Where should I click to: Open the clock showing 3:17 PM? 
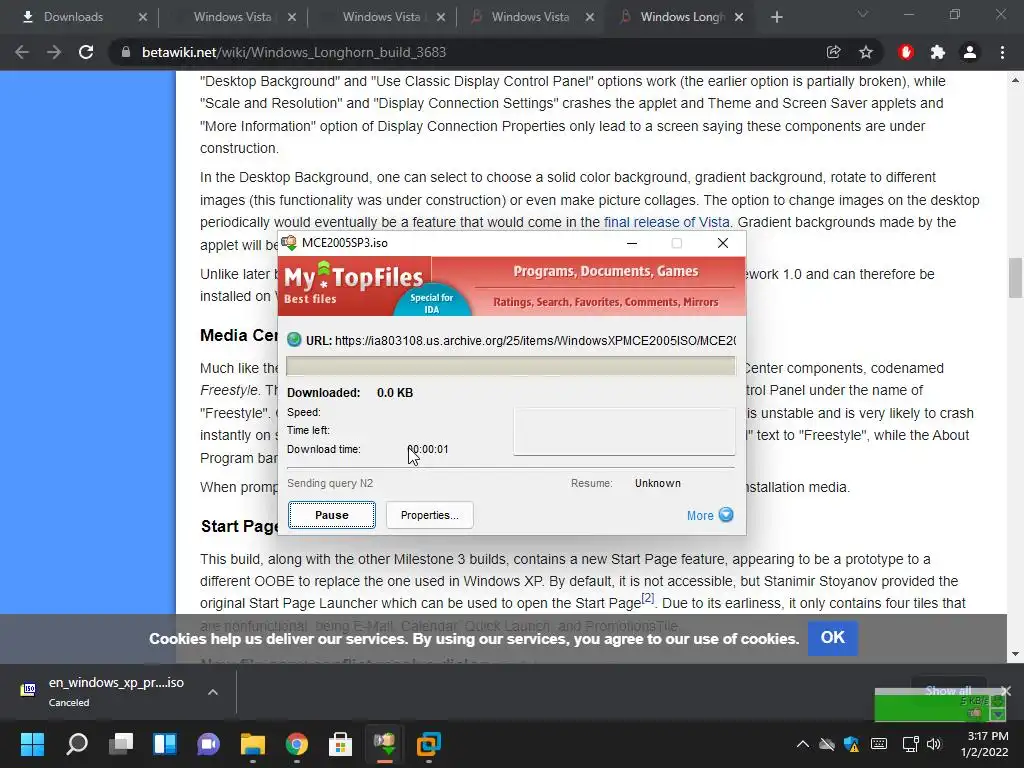985,744
